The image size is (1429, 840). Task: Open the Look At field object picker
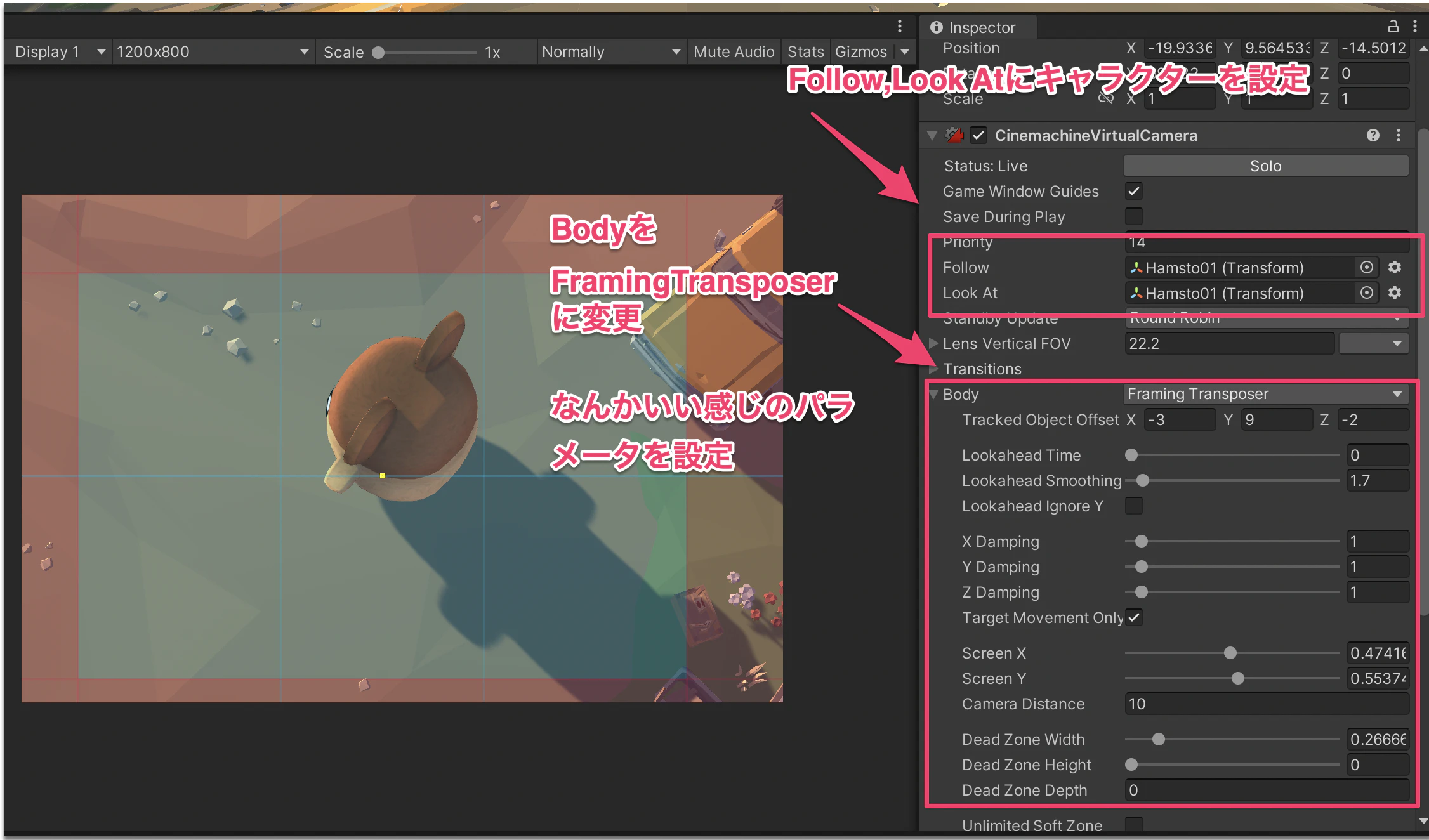tap(1366, 293)
